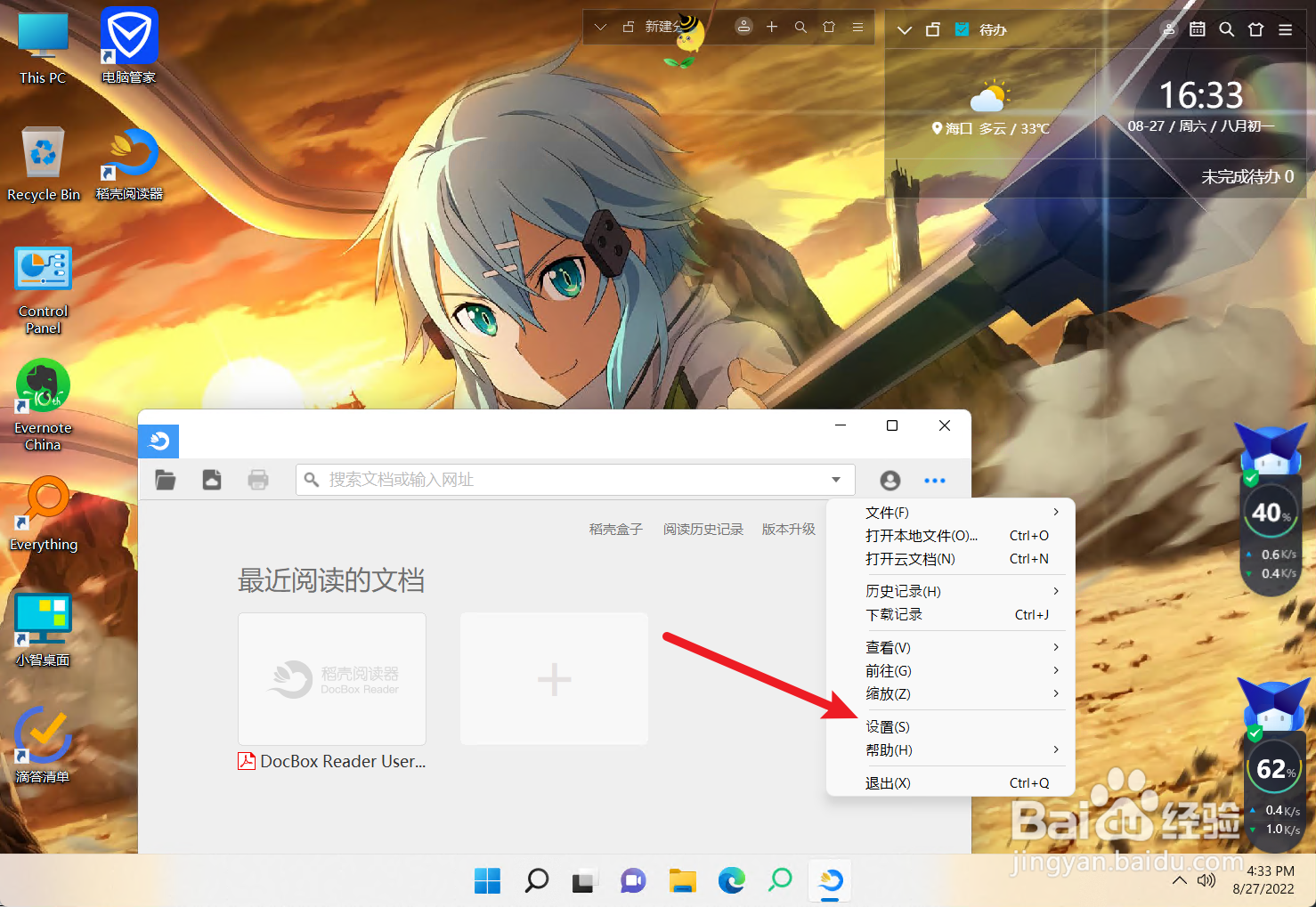
Task: Select 下载记录 menu entry
Action: pyautogui.click(x=951, y=615)
